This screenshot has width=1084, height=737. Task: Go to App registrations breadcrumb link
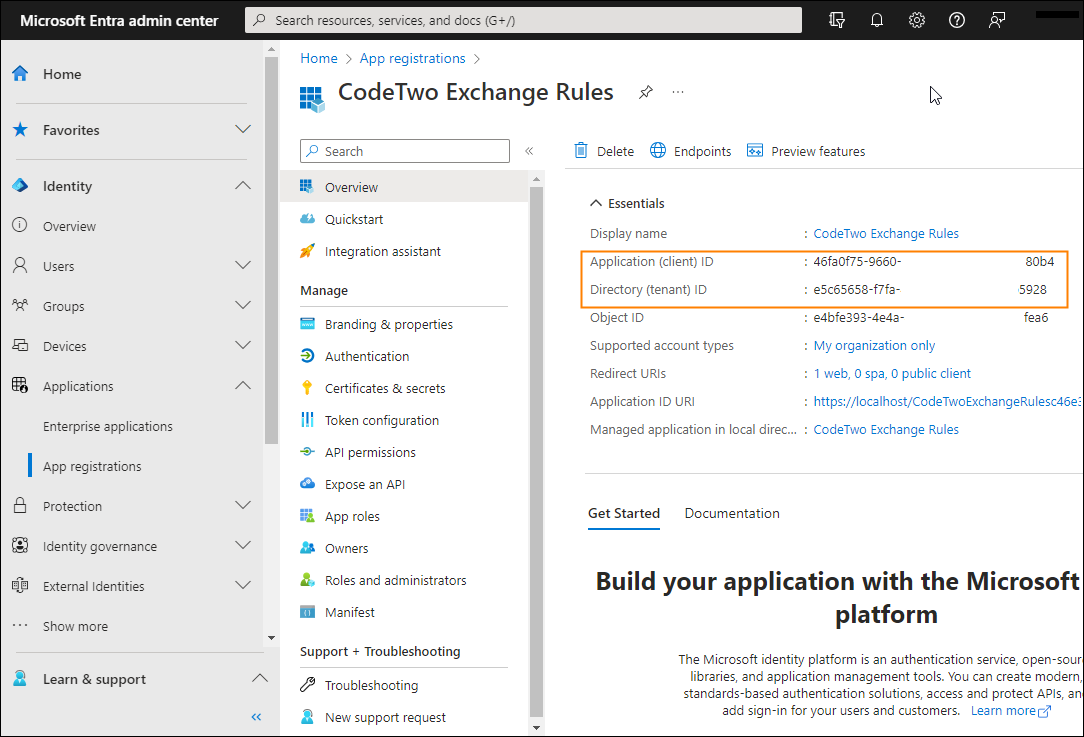point(413,59)
